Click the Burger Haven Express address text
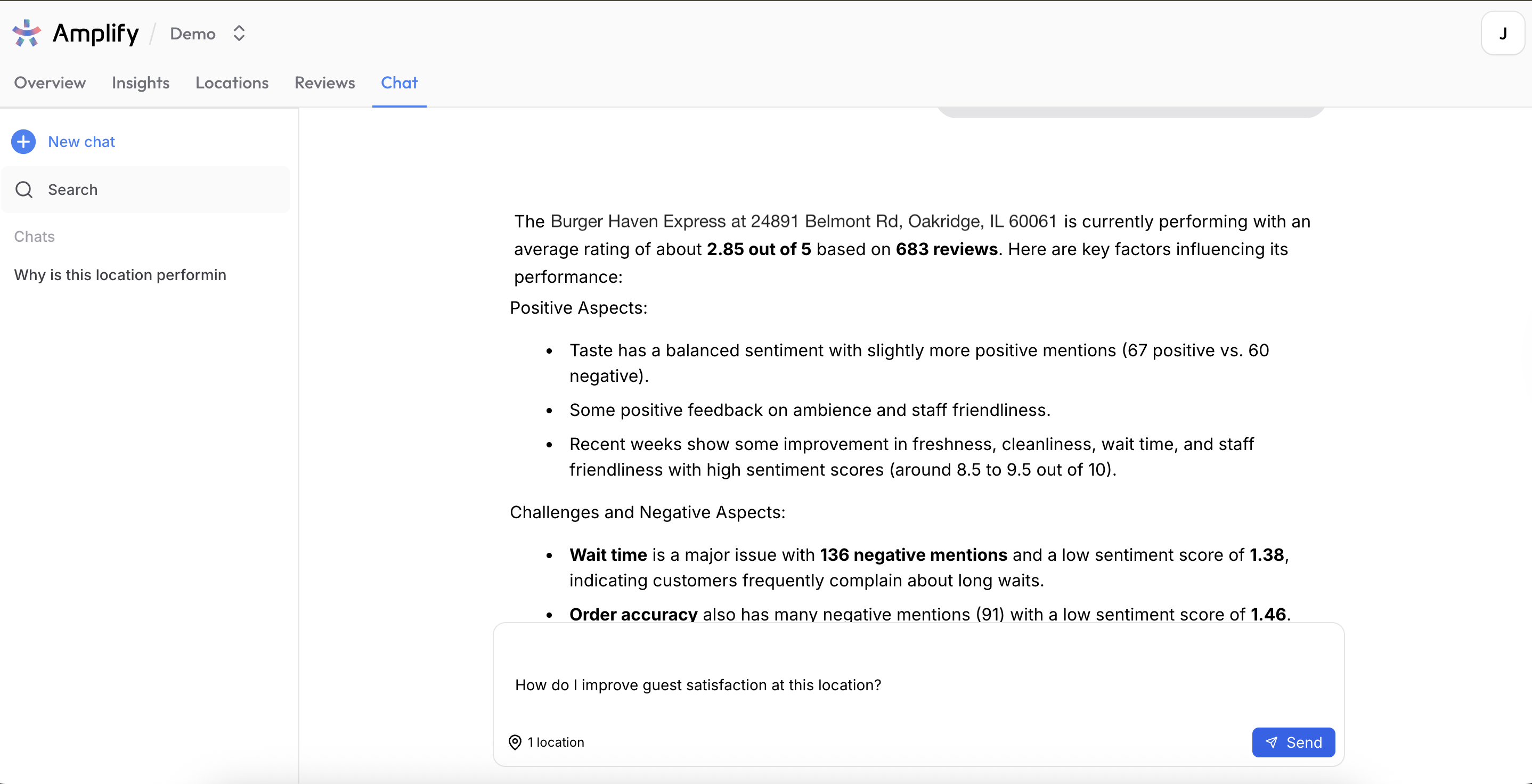The width and height of the screenshot is (1532, 784). click(x=803, y=221)
